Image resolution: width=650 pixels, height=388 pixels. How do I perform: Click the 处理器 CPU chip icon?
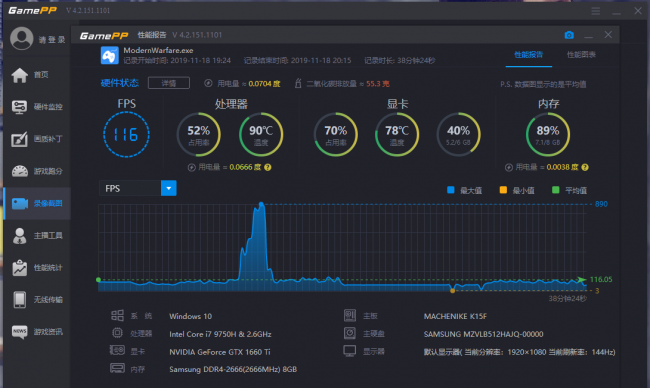[117, 333]
